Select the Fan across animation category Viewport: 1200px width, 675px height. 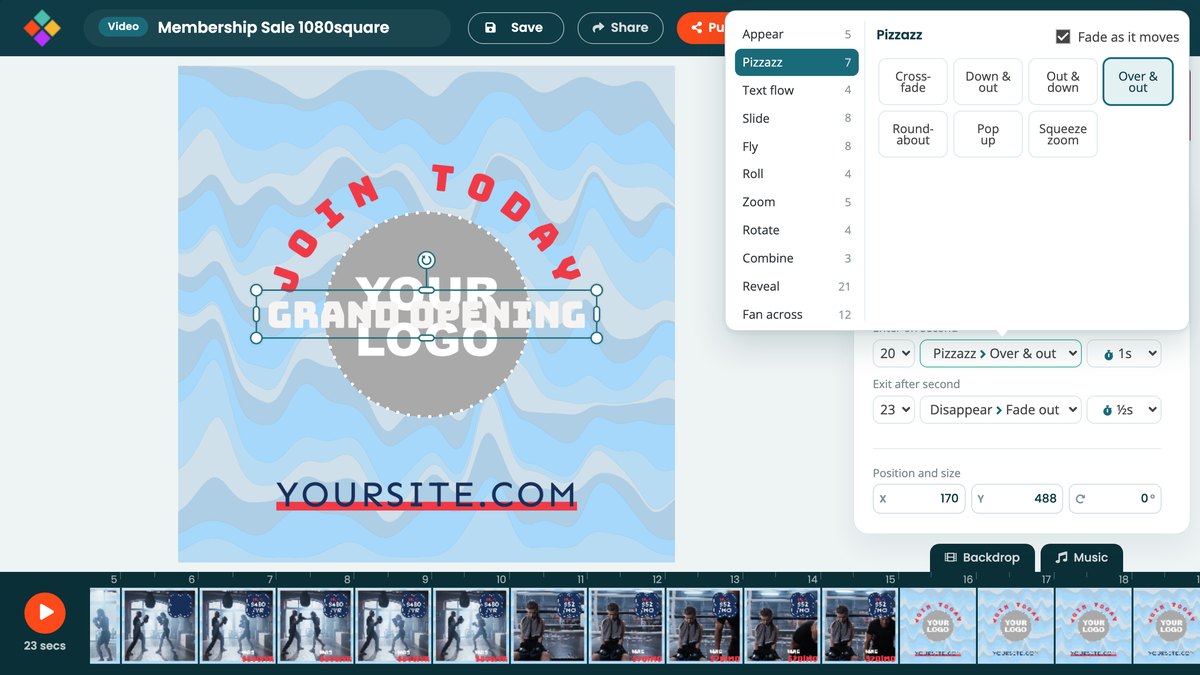pos(796,314)
